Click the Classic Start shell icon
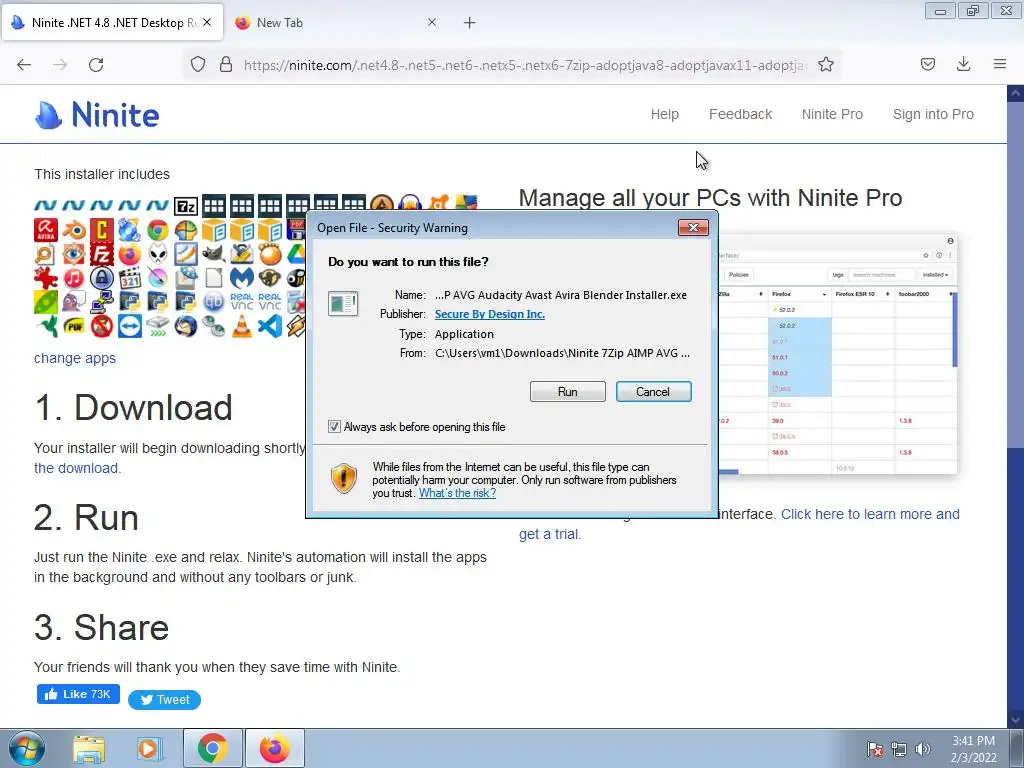 pyautogui.click(x=185, y=230)
